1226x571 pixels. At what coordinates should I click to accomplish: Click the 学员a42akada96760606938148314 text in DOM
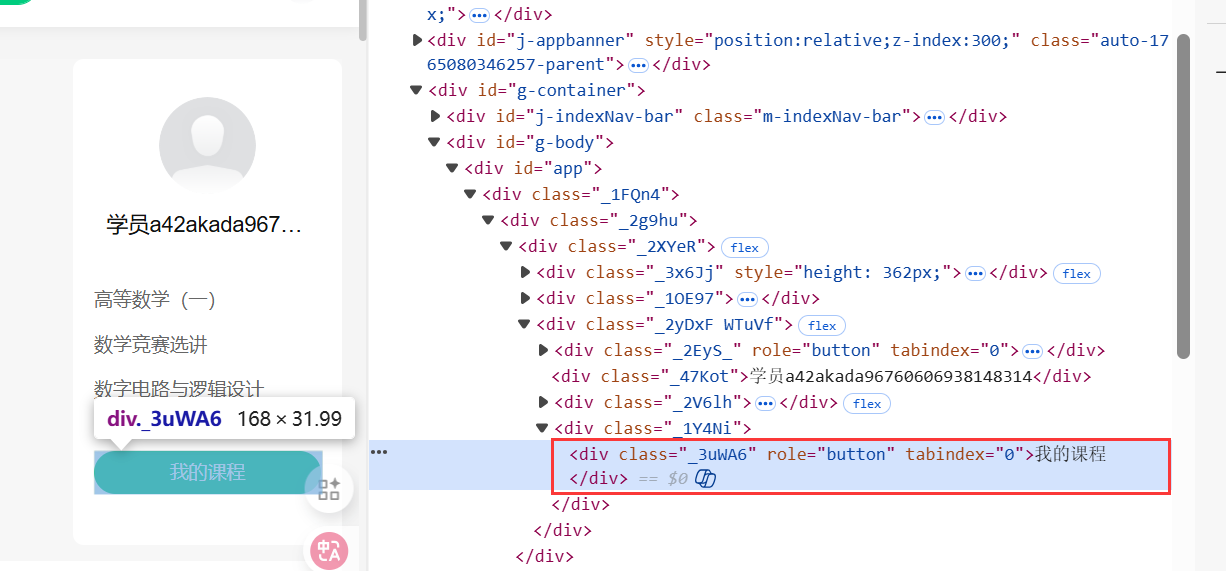pos(891,376)
